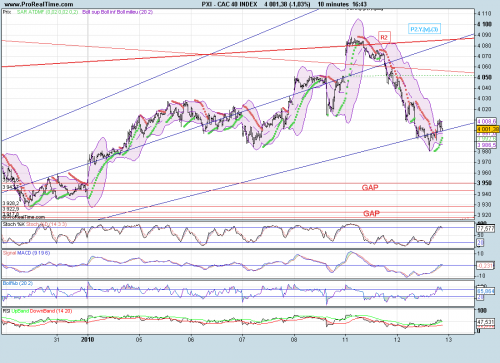Select the green SAR ATDMF indicator label

pyautogui.click(x=47, y=12)
